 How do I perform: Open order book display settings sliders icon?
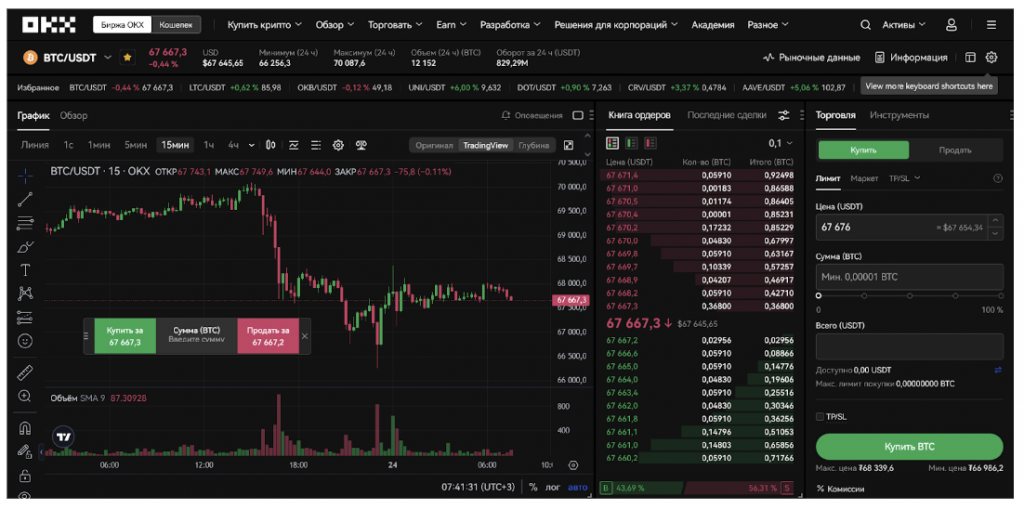tap(784, 116)
